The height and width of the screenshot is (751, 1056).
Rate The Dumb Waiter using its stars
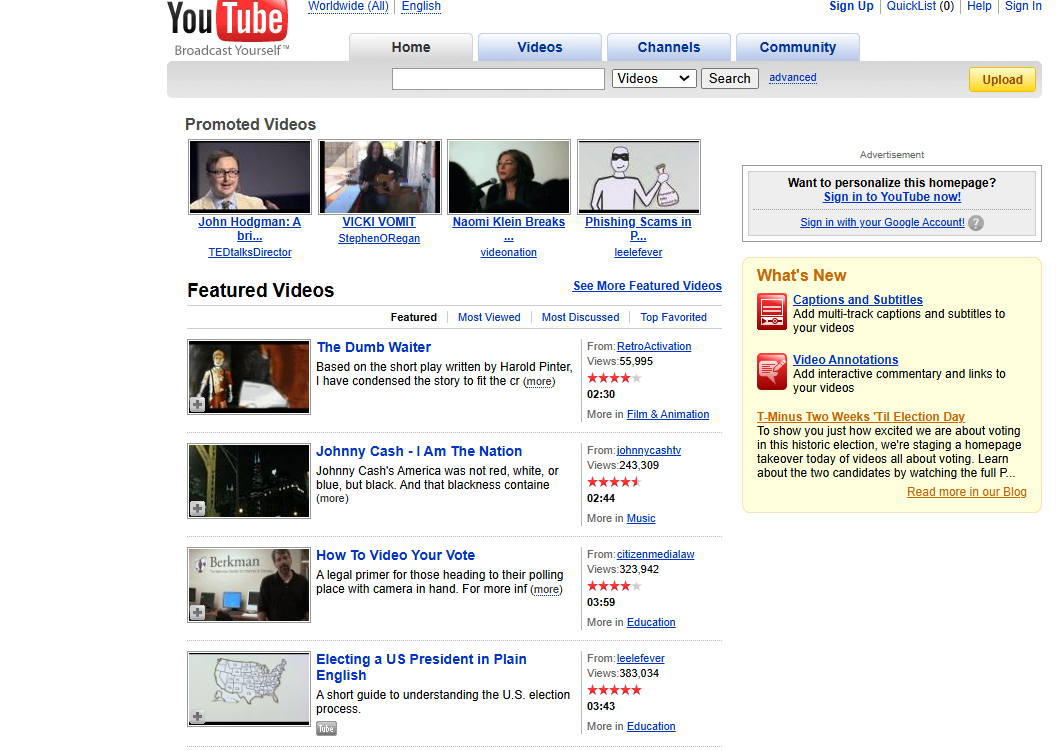(614, 378)
